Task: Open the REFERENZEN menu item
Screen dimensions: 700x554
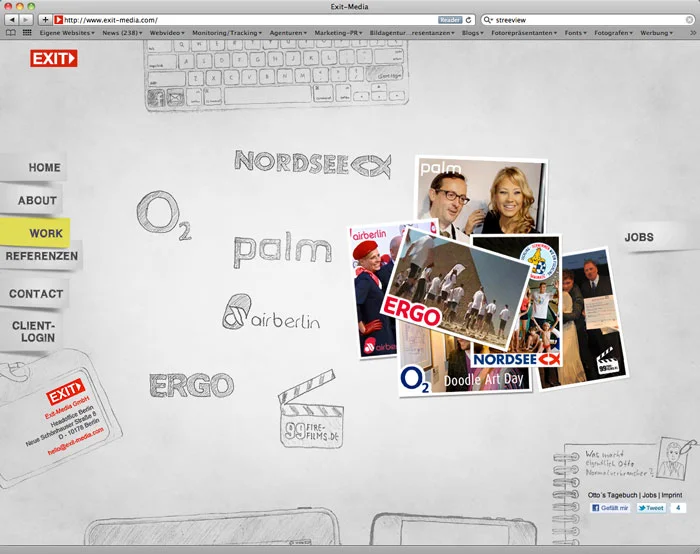Action: [x=41, y=257]
